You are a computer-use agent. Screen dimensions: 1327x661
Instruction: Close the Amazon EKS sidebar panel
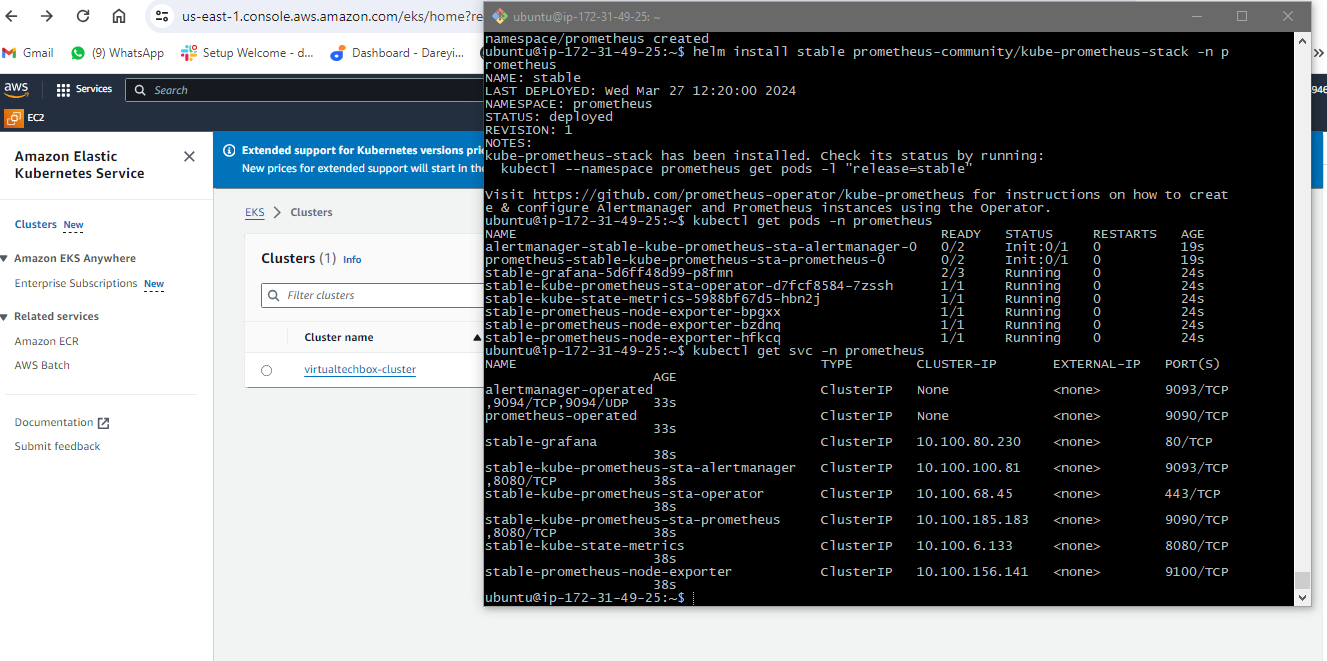click(x=189, y=157)
